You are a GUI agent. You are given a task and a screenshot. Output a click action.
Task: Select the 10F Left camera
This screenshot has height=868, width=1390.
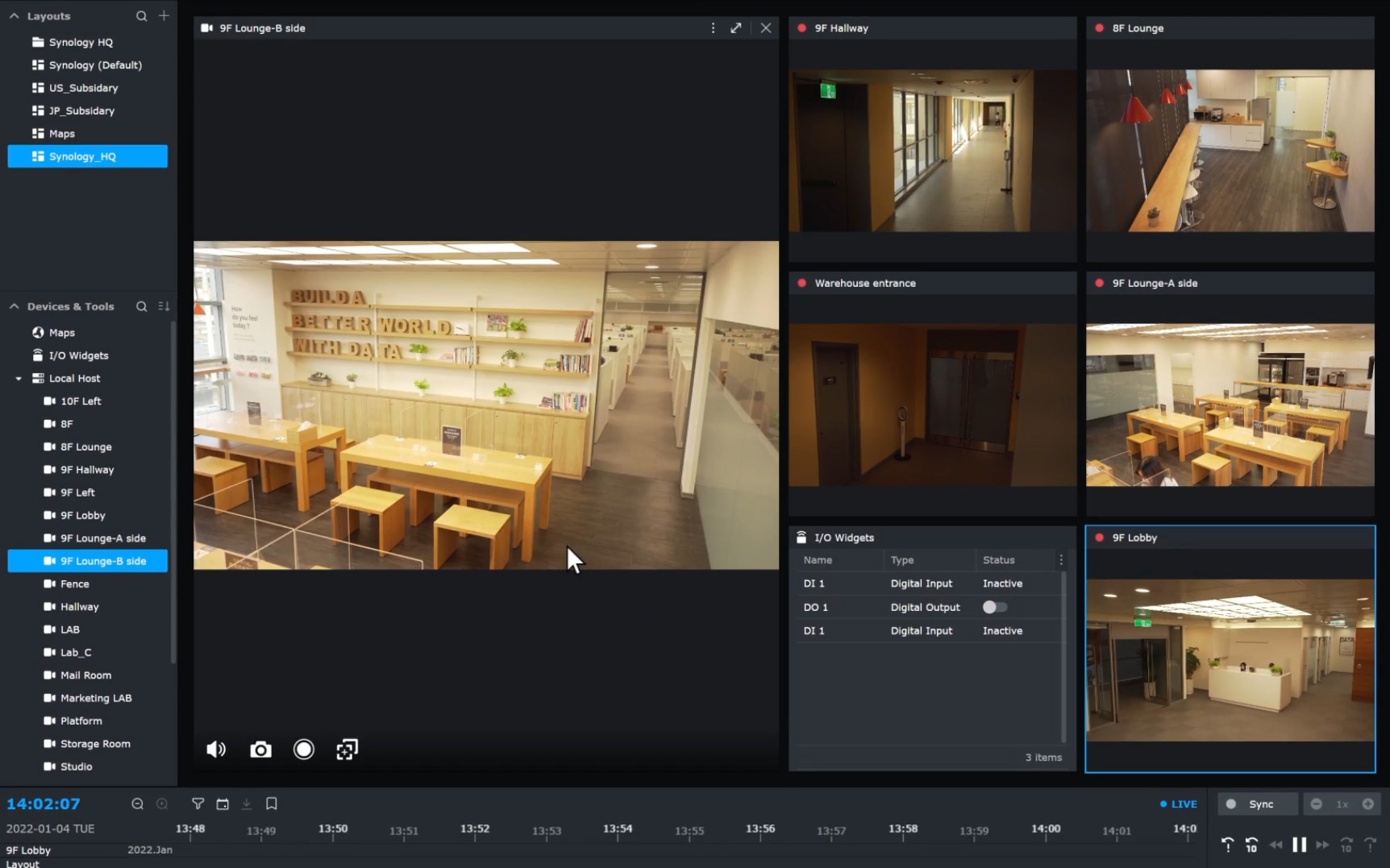tap(87, 401)
